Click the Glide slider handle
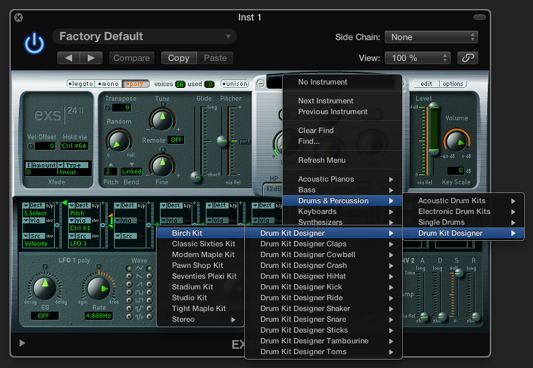Viewport: 533px width, 368px height. 196,177
